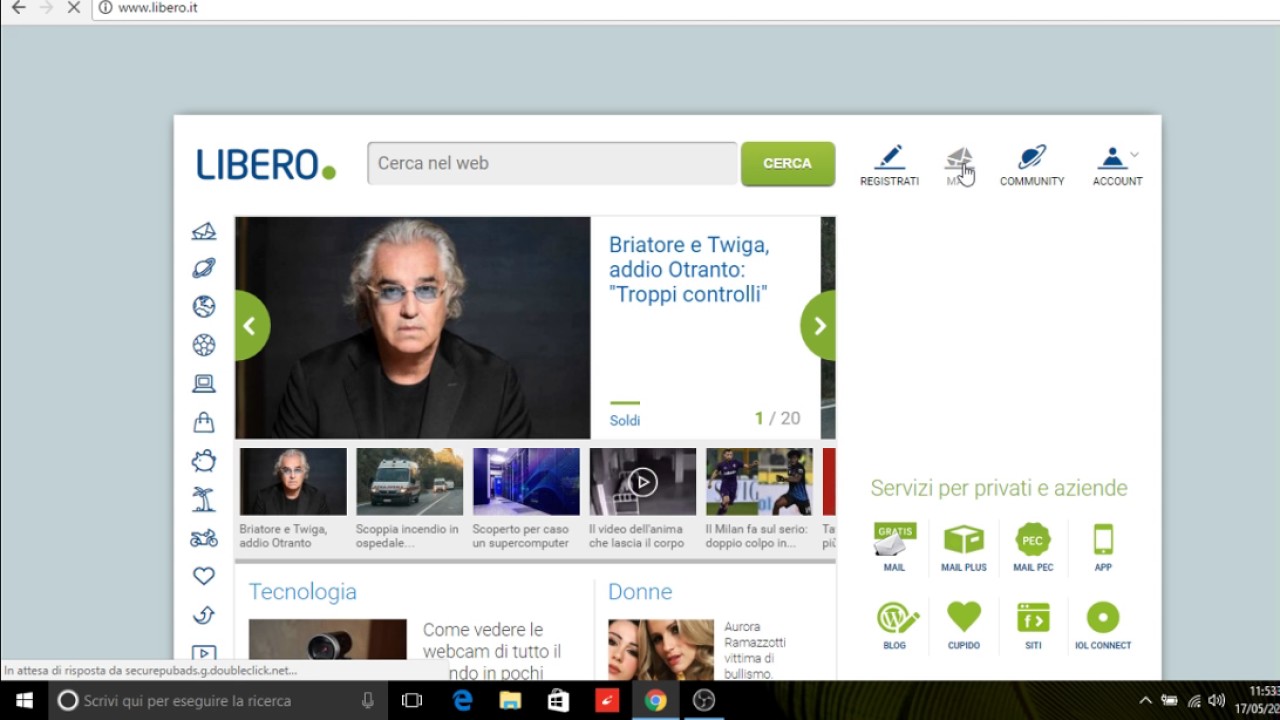Image resolution: width=1280 pixels, height=720 pixels.
Task: Open the video play icon in left sidebar
Action: 204,652
